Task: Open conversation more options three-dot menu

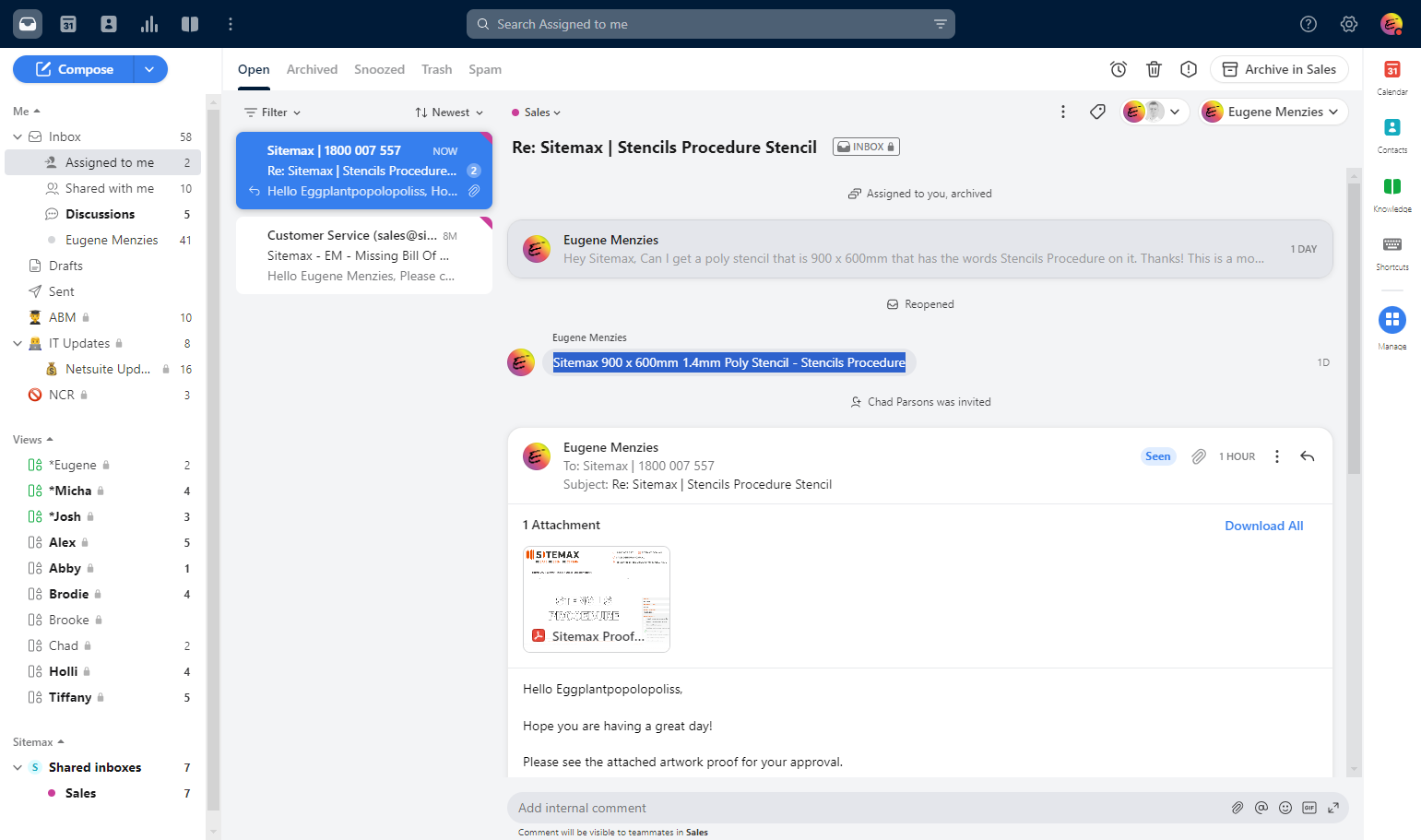Action: click(1063, 112)
